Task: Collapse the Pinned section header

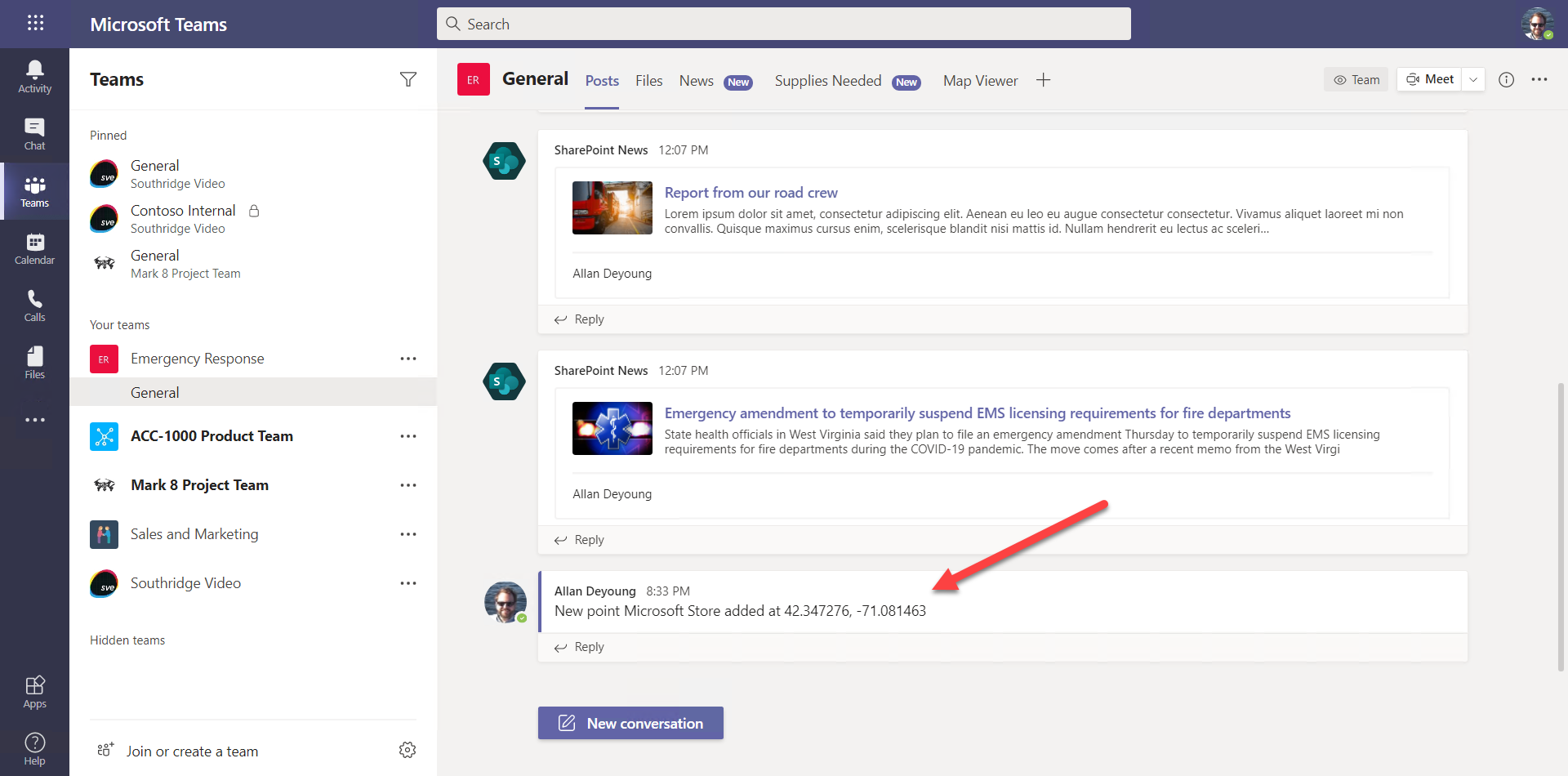Action: coord(108,136)
